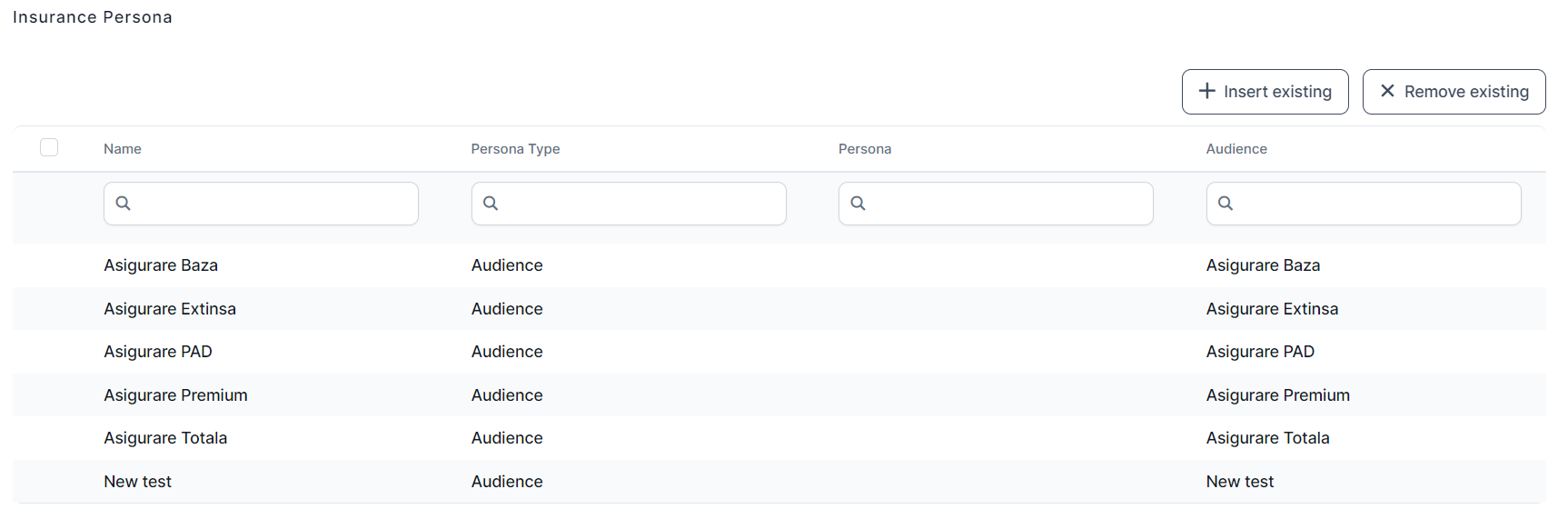This screenshot has width=1568, height=519.
Task: Sort by the Name column header
Action: click(x=123, y=149)
